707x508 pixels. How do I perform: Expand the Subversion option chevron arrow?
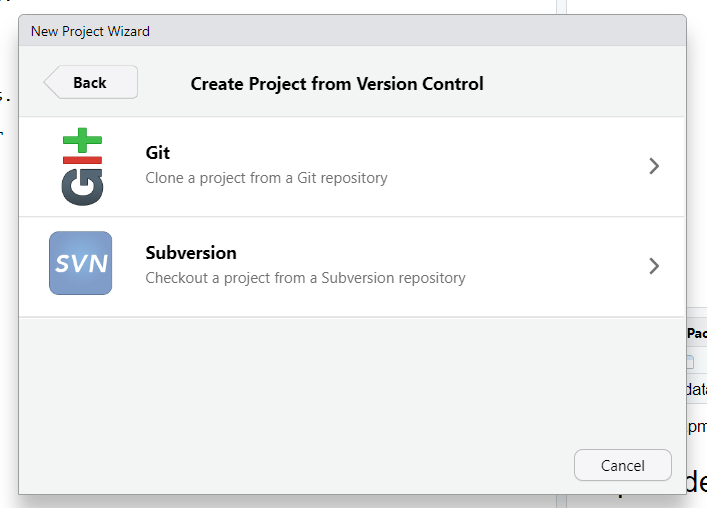tap(654, 266)
